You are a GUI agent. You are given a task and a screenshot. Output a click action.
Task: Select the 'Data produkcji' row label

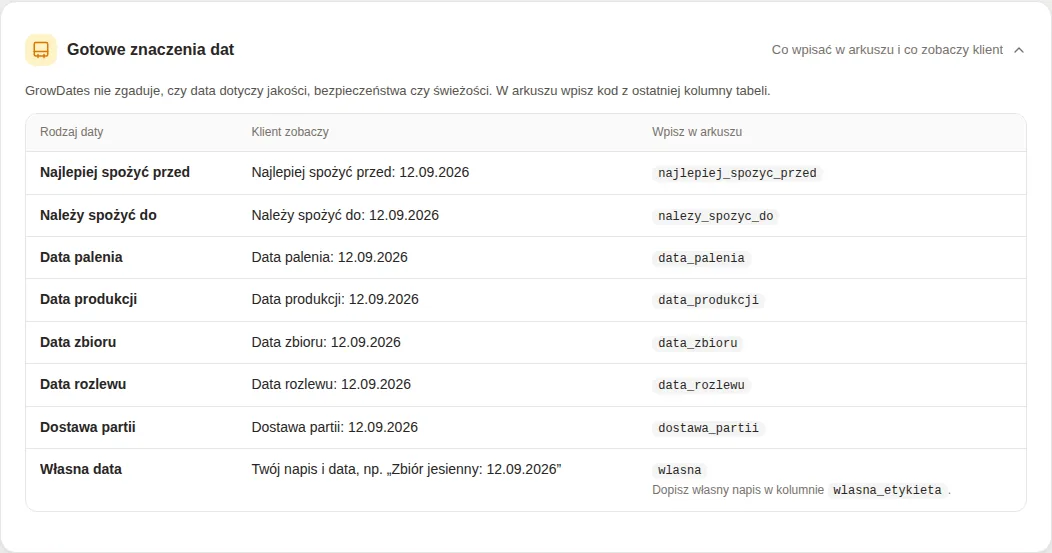point(89,299)
